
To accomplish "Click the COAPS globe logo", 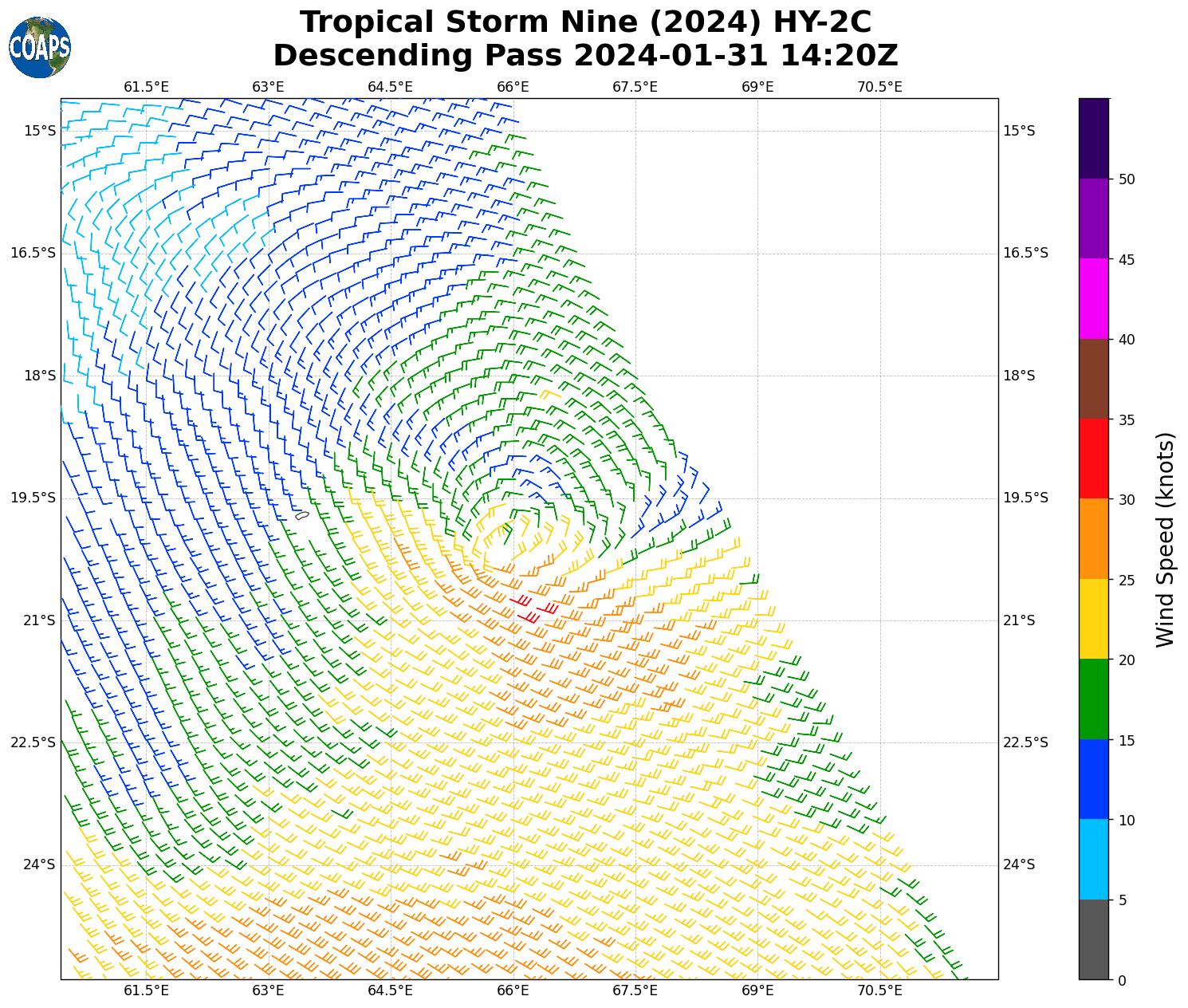I will pyautogui.click(x=40, y=48).
